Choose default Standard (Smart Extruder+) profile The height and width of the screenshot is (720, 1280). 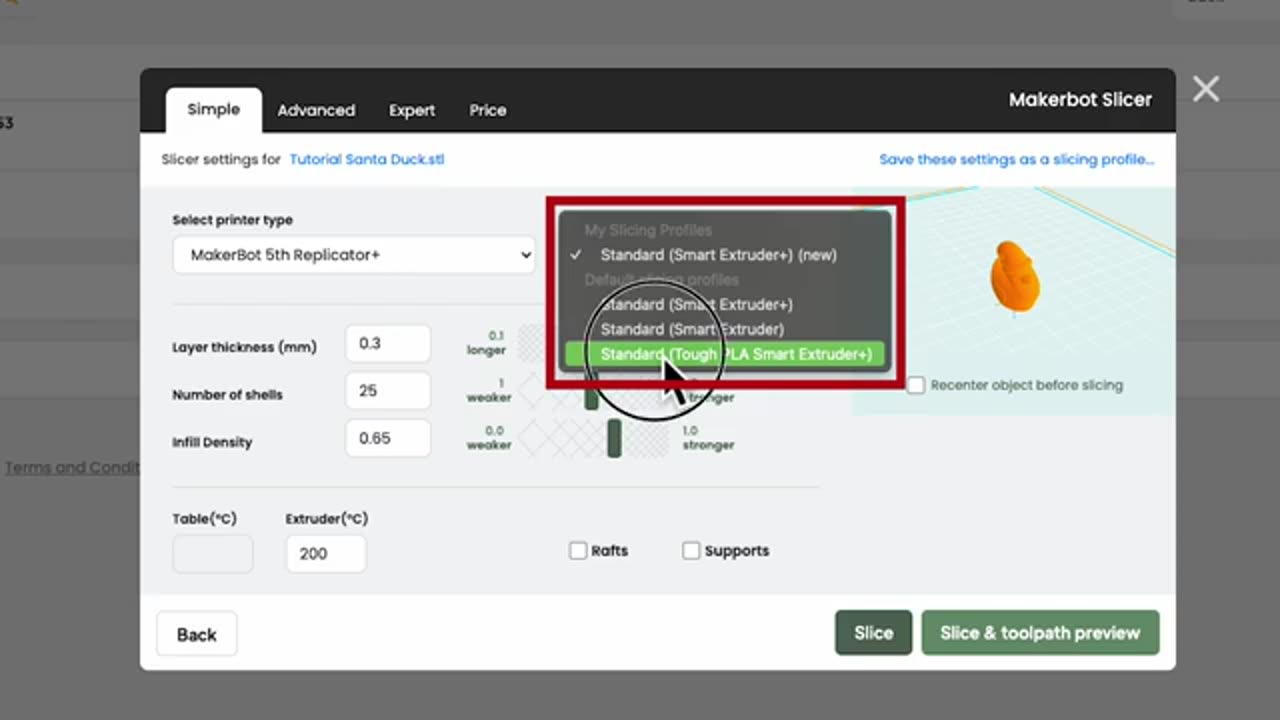tap(725, 304)
